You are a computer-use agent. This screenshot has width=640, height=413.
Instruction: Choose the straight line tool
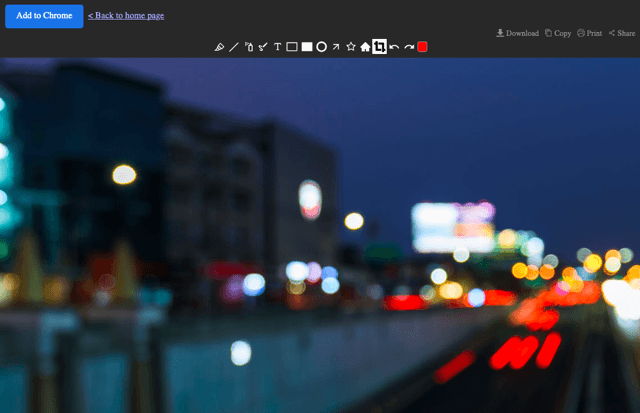point(233,47)
